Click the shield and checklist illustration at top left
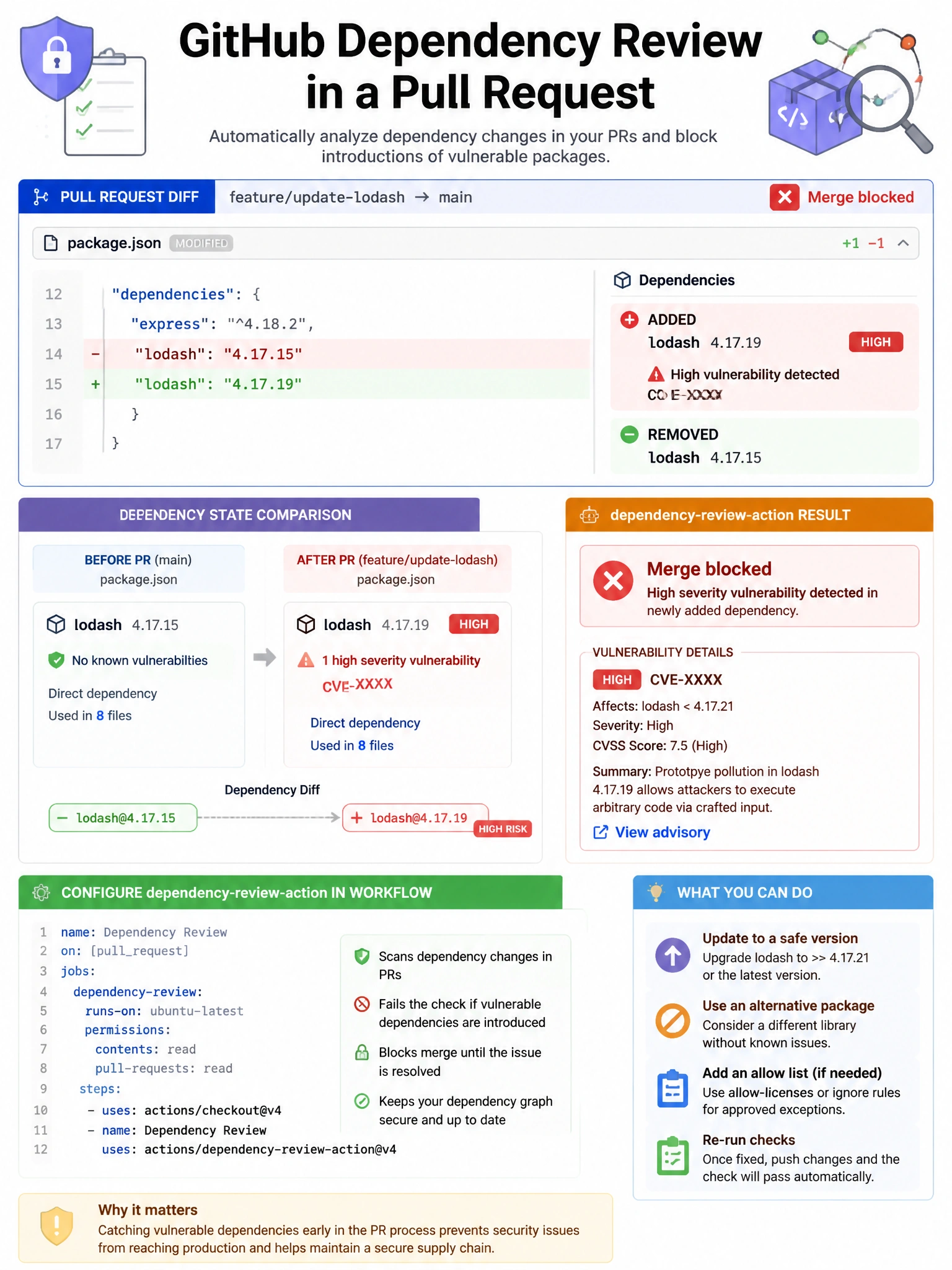The height and width of the screenshot is (1270, 952). [x=82, y=86]
